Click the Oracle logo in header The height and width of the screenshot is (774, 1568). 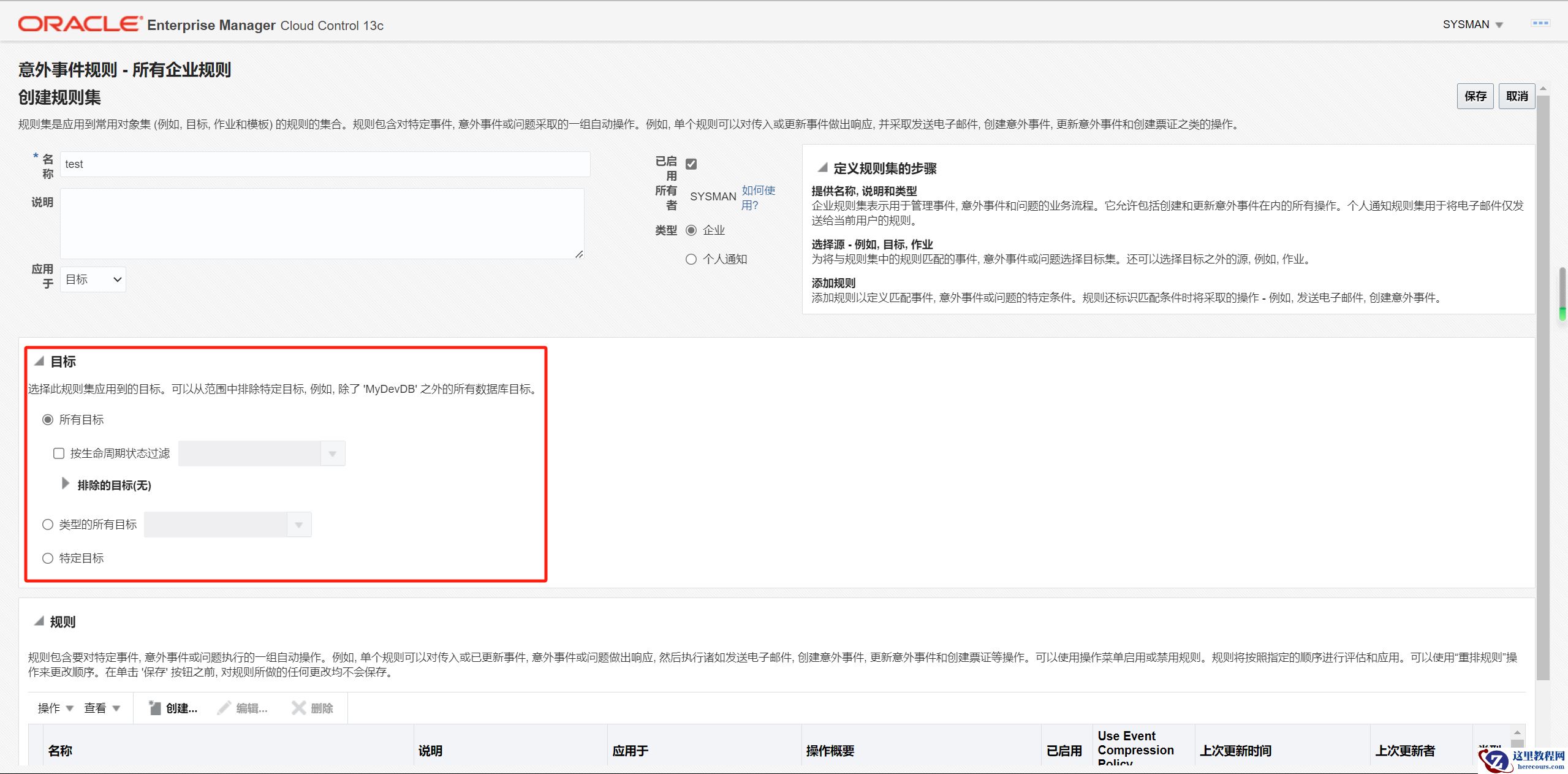[x=80, y=25]
